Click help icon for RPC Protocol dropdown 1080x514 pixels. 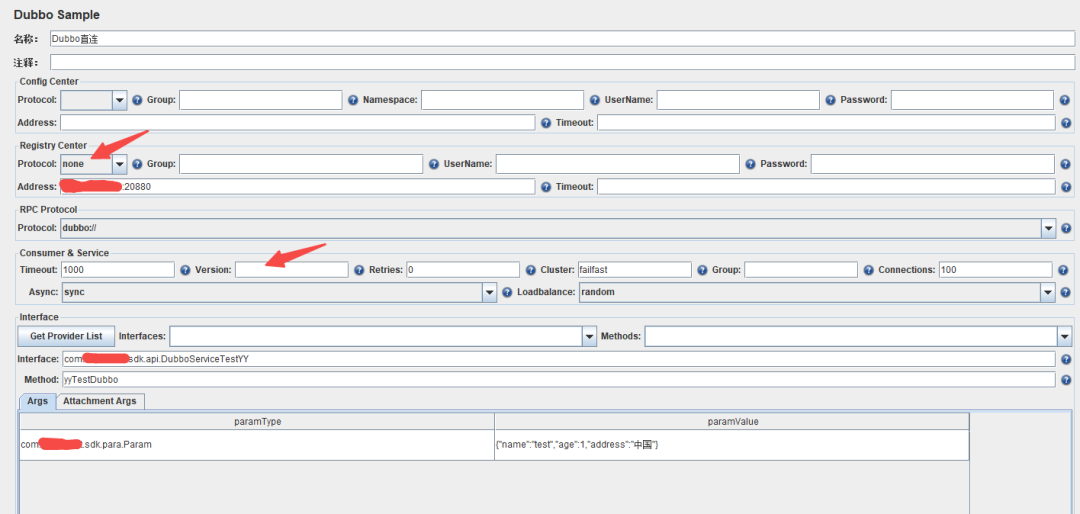(x=1066, y=228)
